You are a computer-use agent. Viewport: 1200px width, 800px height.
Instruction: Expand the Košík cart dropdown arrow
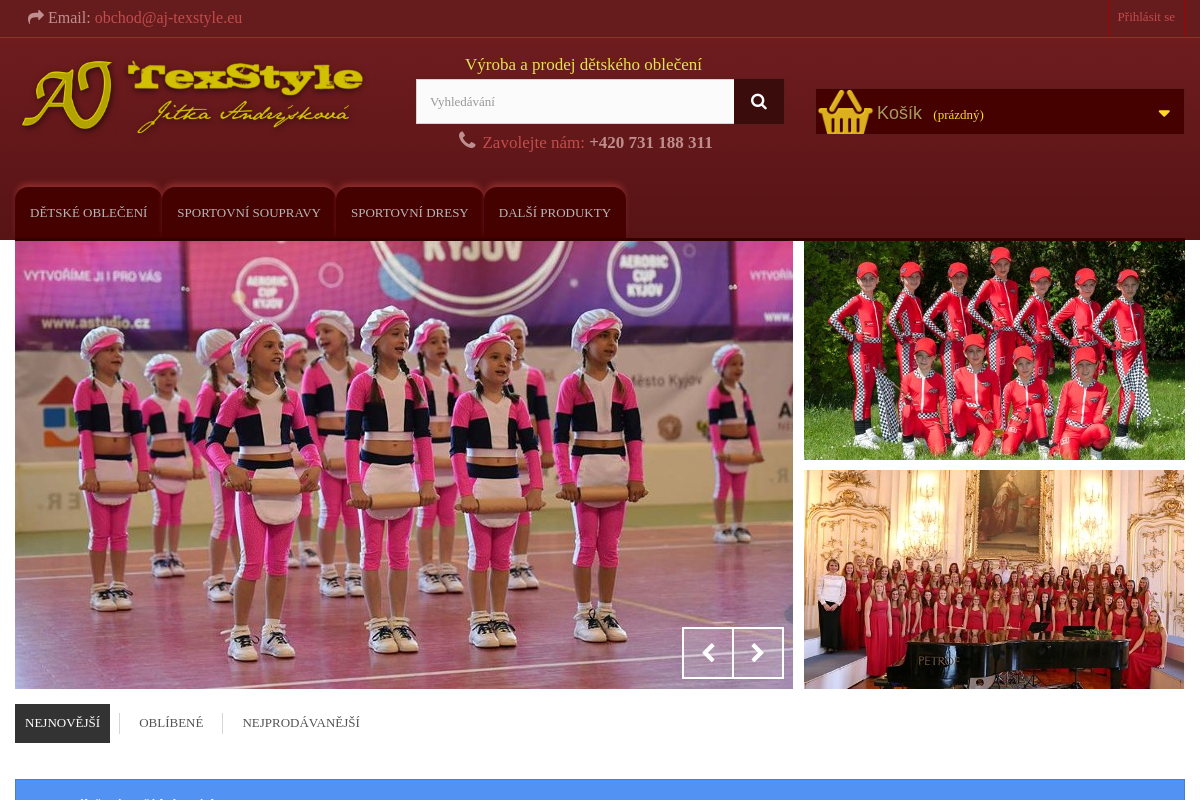click(1164, 113)
